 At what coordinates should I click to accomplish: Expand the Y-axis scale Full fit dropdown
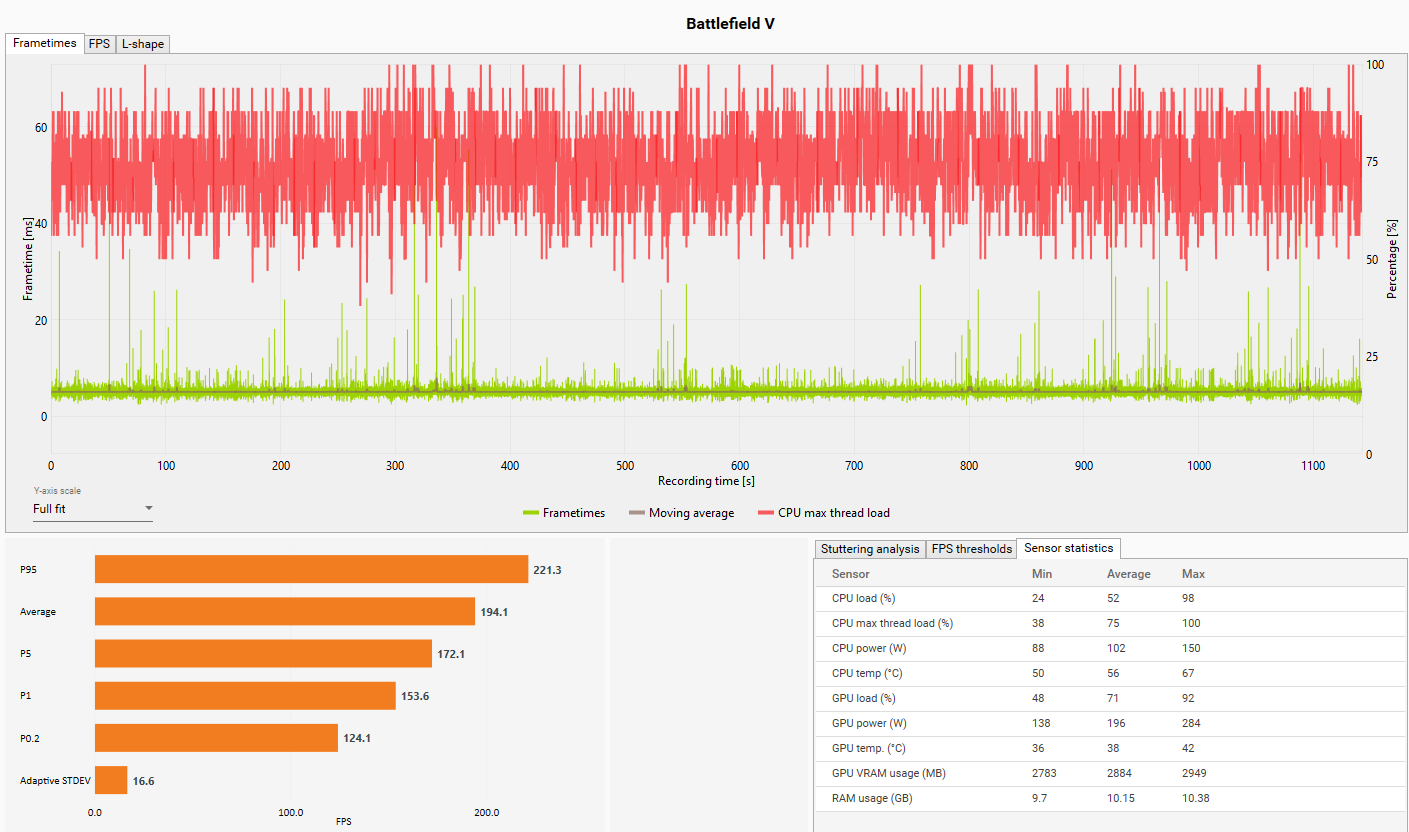tap(93, 509)
